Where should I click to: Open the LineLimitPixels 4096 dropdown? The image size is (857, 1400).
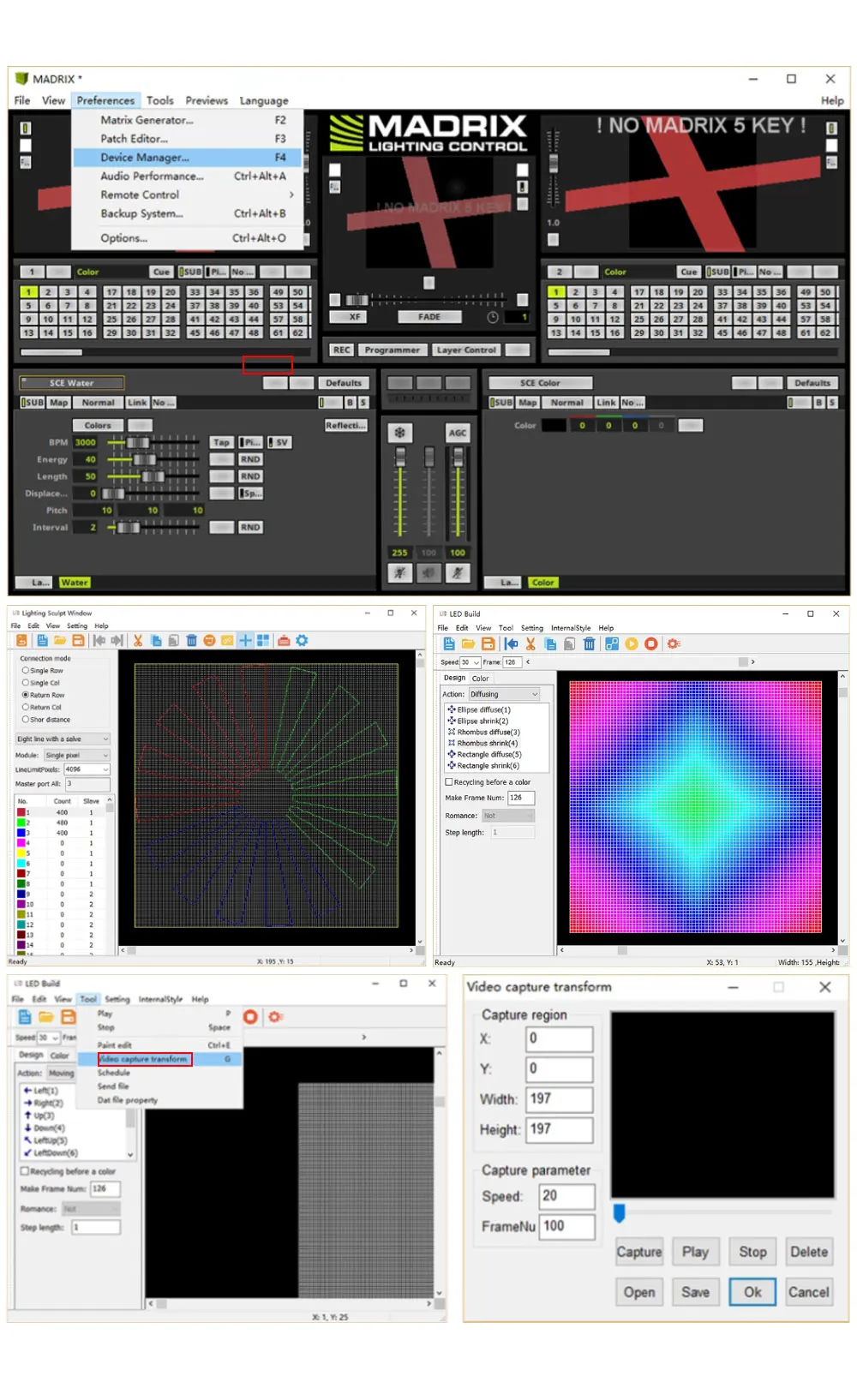click(87, 769)
